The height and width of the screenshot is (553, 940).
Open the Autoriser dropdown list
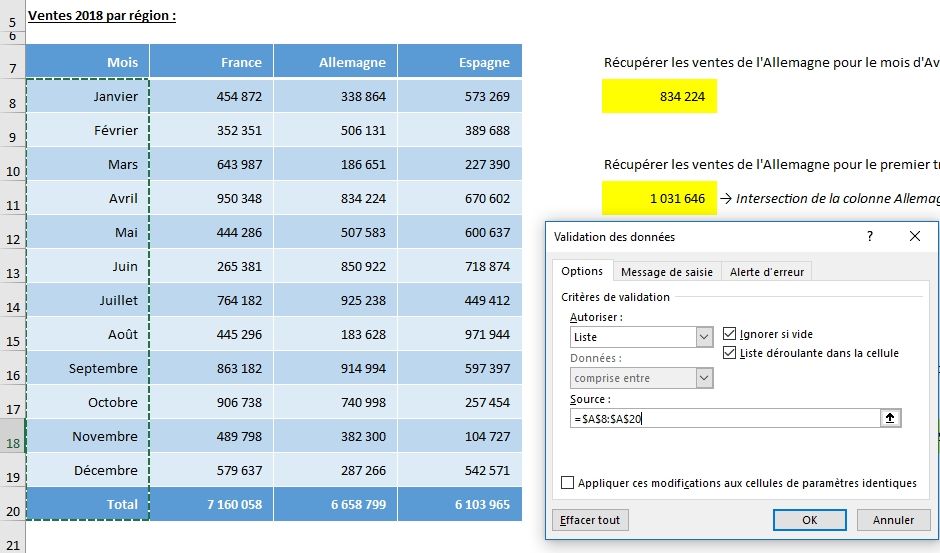click(705, 338)
